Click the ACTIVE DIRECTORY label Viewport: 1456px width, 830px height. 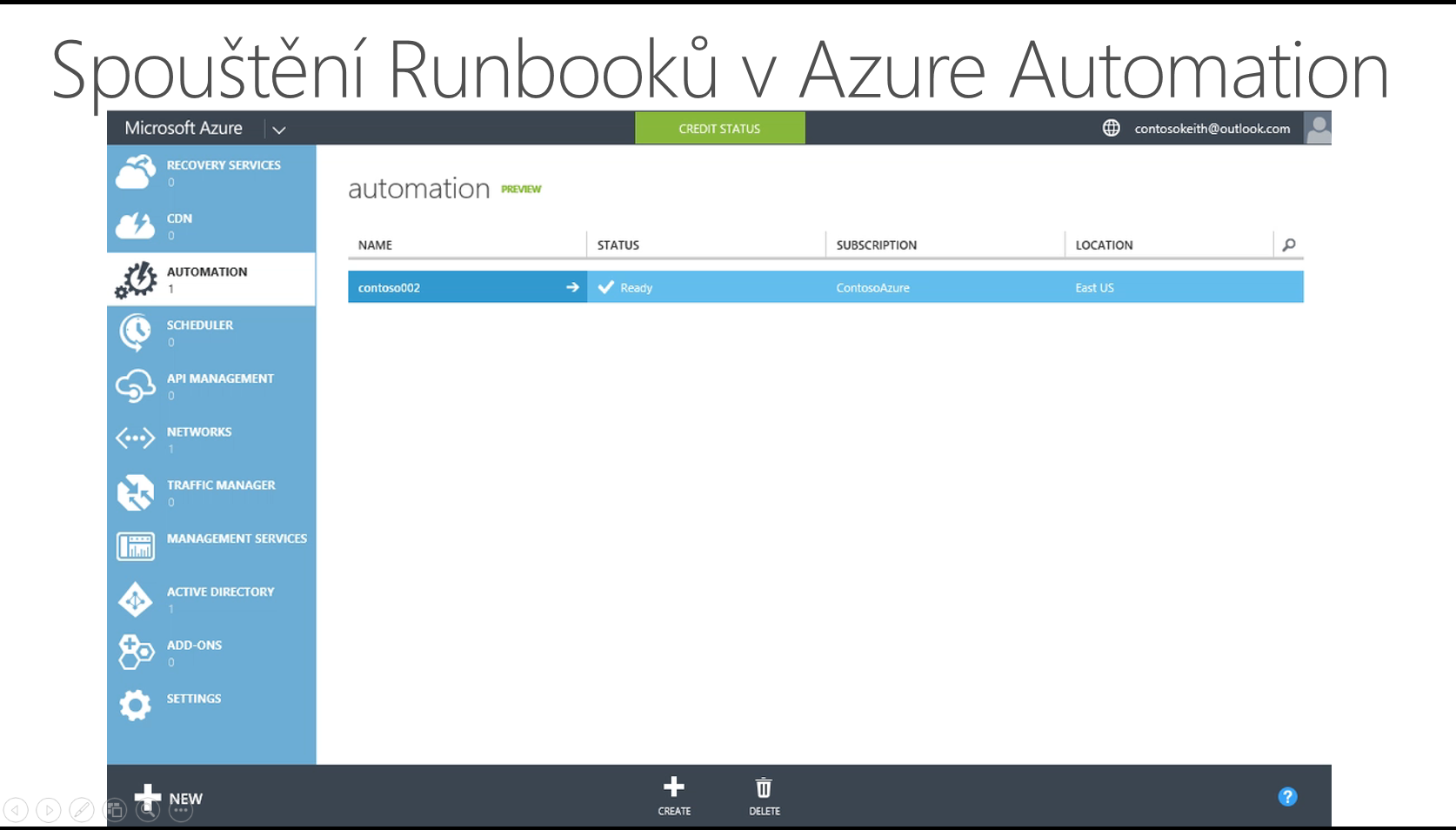click(x=220, y=592)
